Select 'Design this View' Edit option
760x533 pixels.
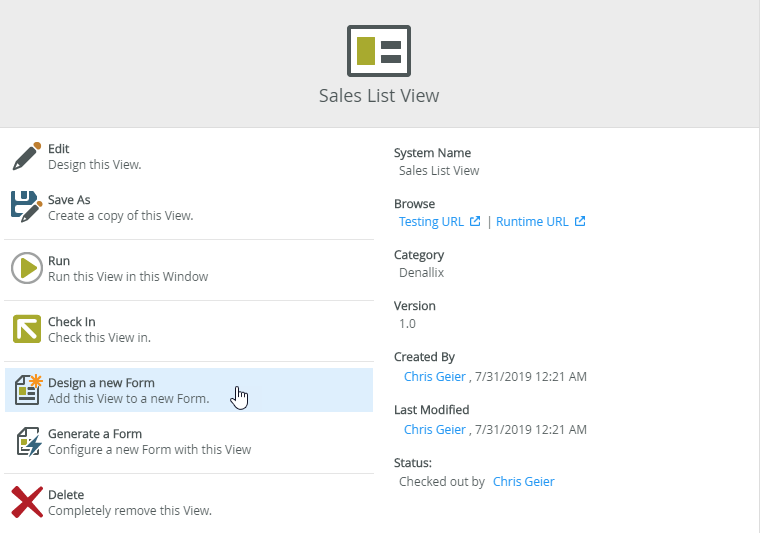tap(95, 165)
